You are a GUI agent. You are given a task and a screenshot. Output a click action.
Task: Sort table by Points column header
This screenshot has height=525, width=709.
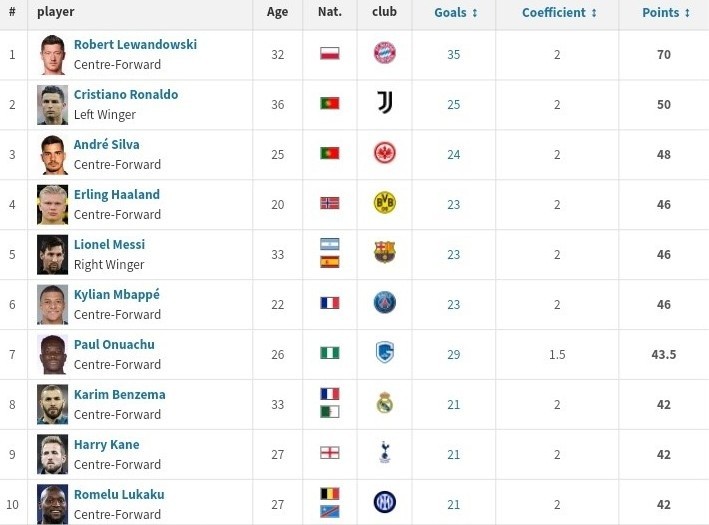point(666,13)
